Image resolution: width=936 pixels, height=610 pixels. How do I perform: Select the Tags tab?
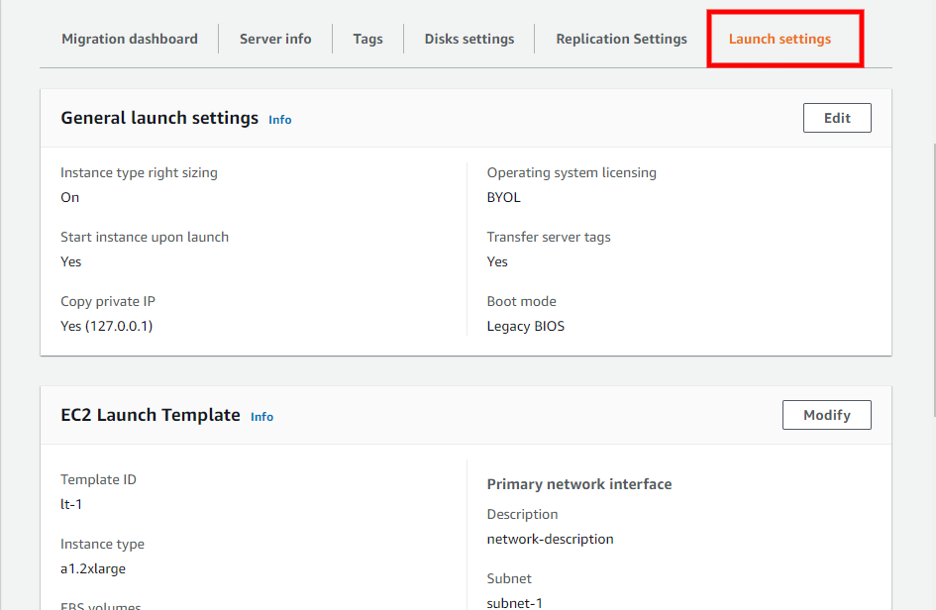coord(368,38)
